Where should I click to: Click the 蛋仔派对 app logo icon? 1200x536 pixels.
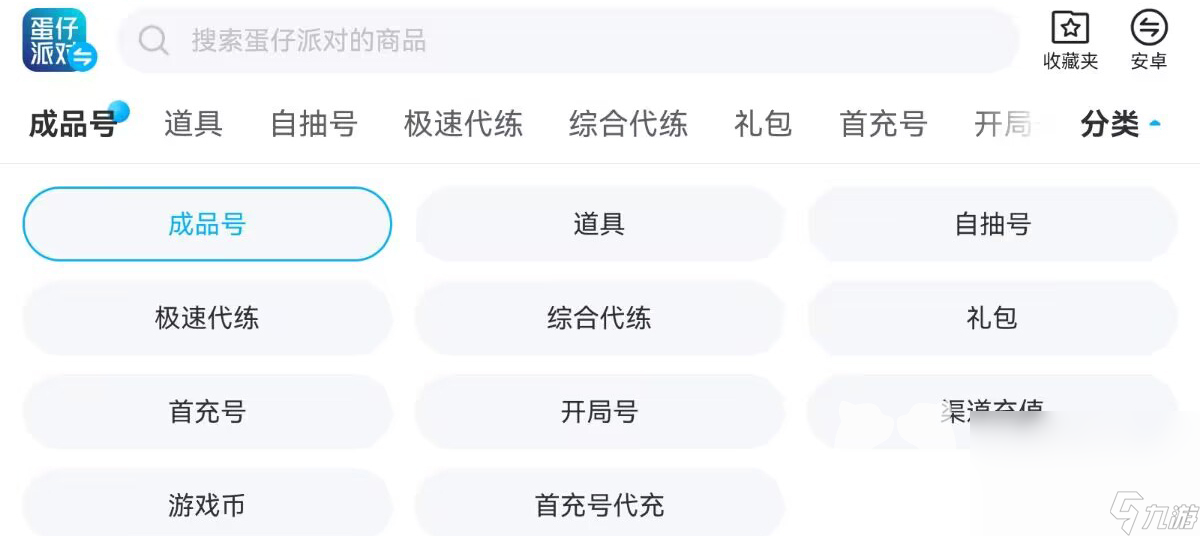pyautogui.click(x=59, y=40)
